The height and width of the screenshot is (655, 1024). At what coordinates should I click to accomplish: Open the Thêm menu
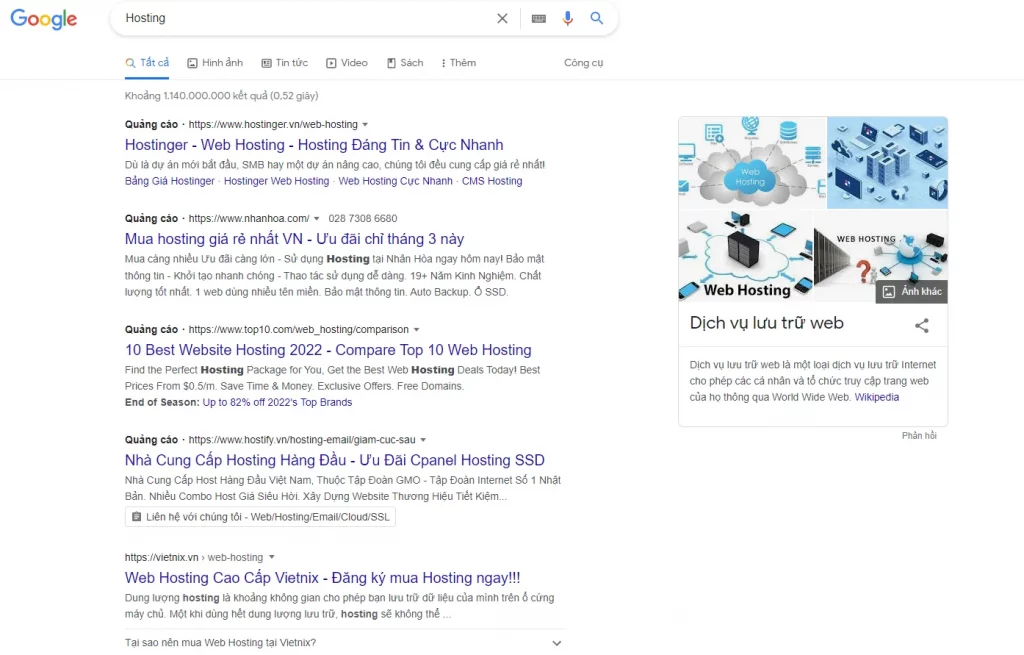[x=458, y=63]
